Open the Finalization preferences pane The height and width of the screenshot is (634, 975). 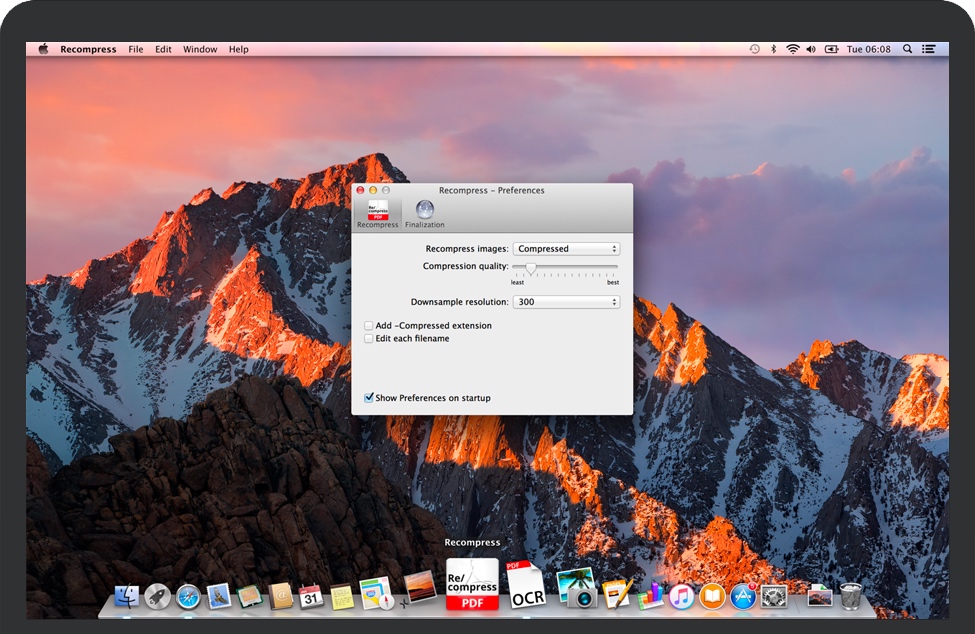pyautogui.click(x=425, y=214)
